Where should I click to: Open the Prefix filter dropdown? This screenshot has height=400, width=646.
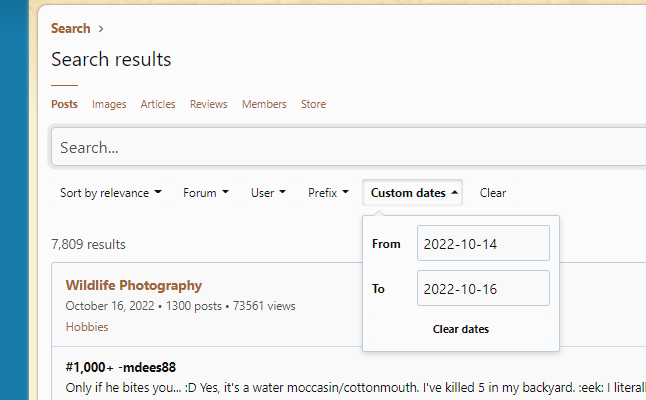pos(328,193)
